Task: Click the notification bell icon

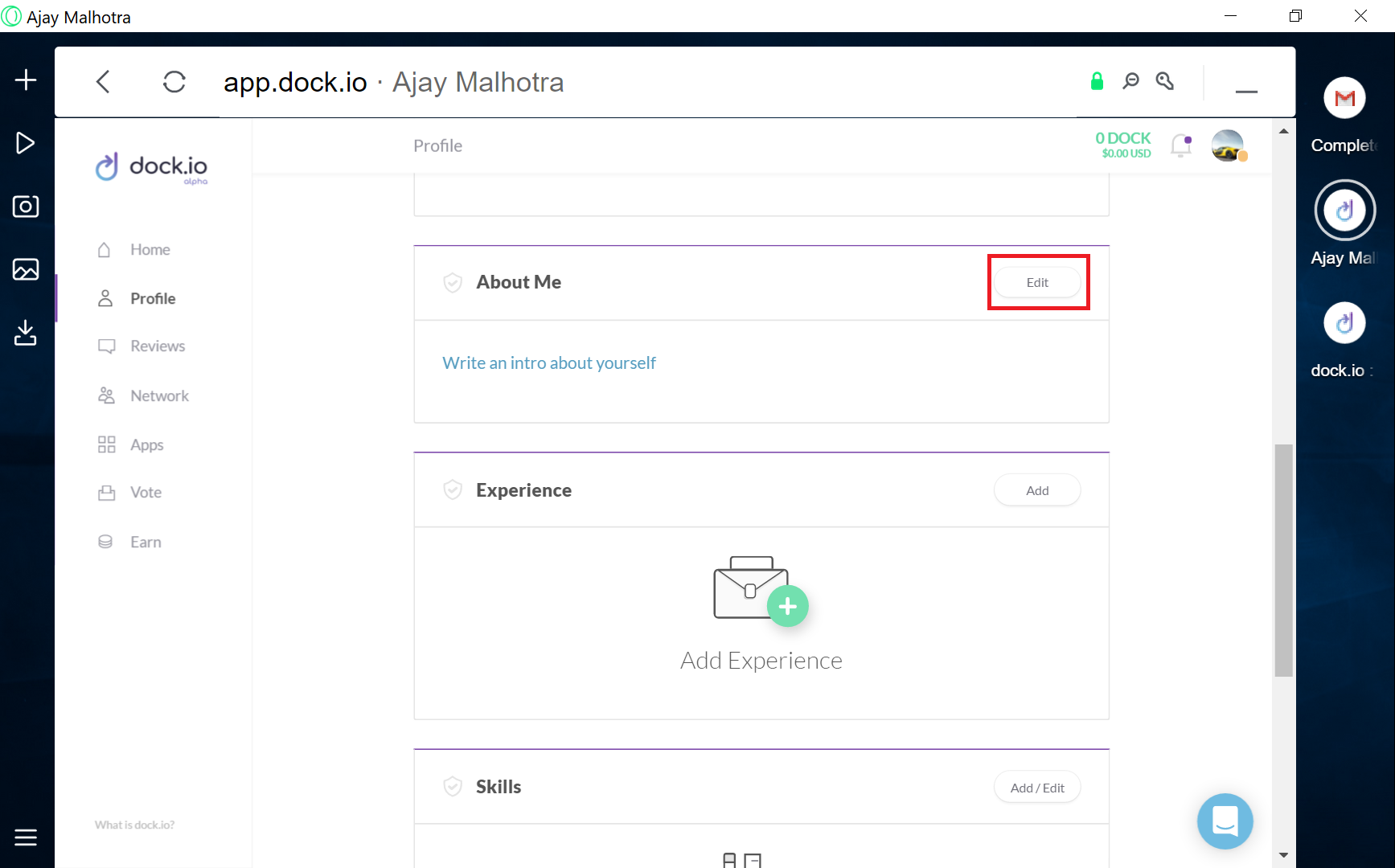Action: (1180, 145)
